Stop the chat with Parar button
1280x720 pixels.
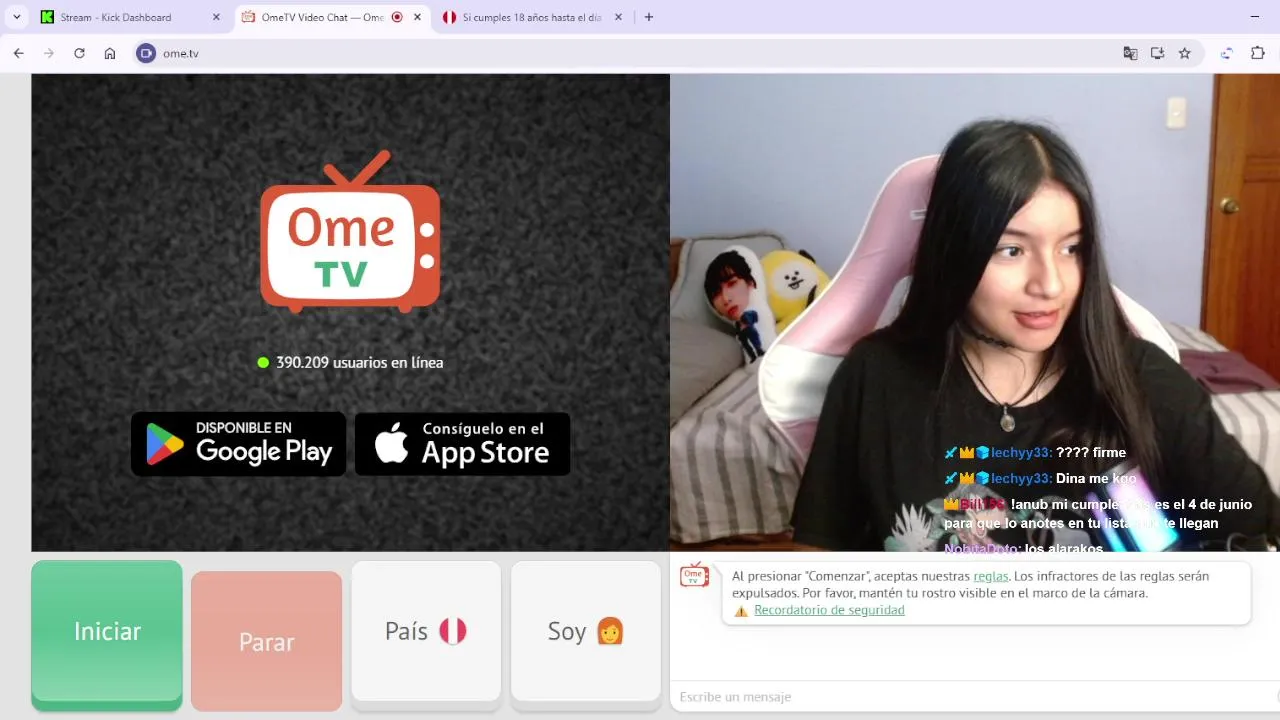point(266,641)
